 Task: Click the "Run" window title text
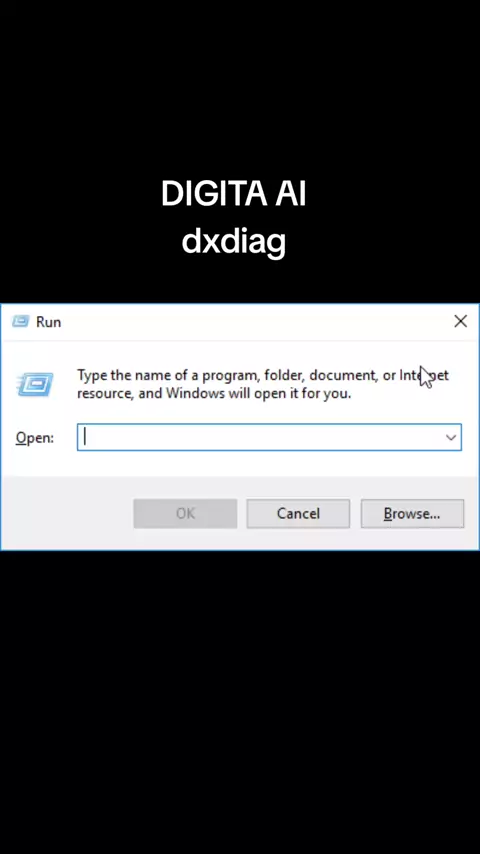(x=48, y=322)
